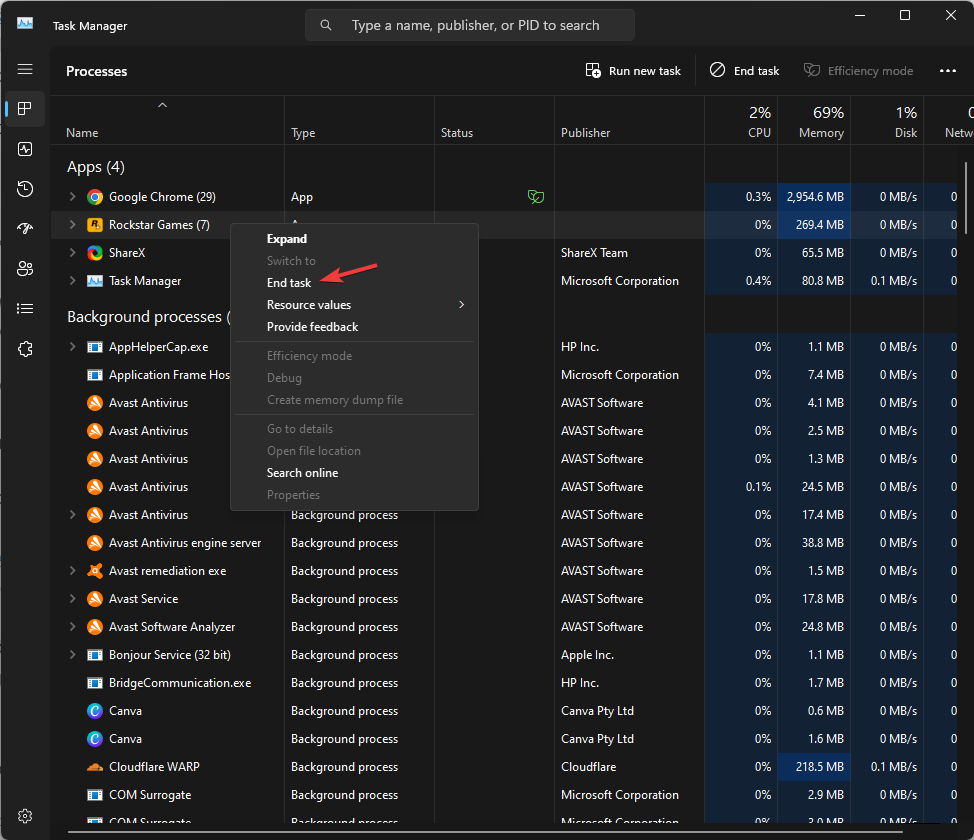974x840 pixels.
Task: Click the BridgeCommunication.exe icon
Action: tap(95, 683)
